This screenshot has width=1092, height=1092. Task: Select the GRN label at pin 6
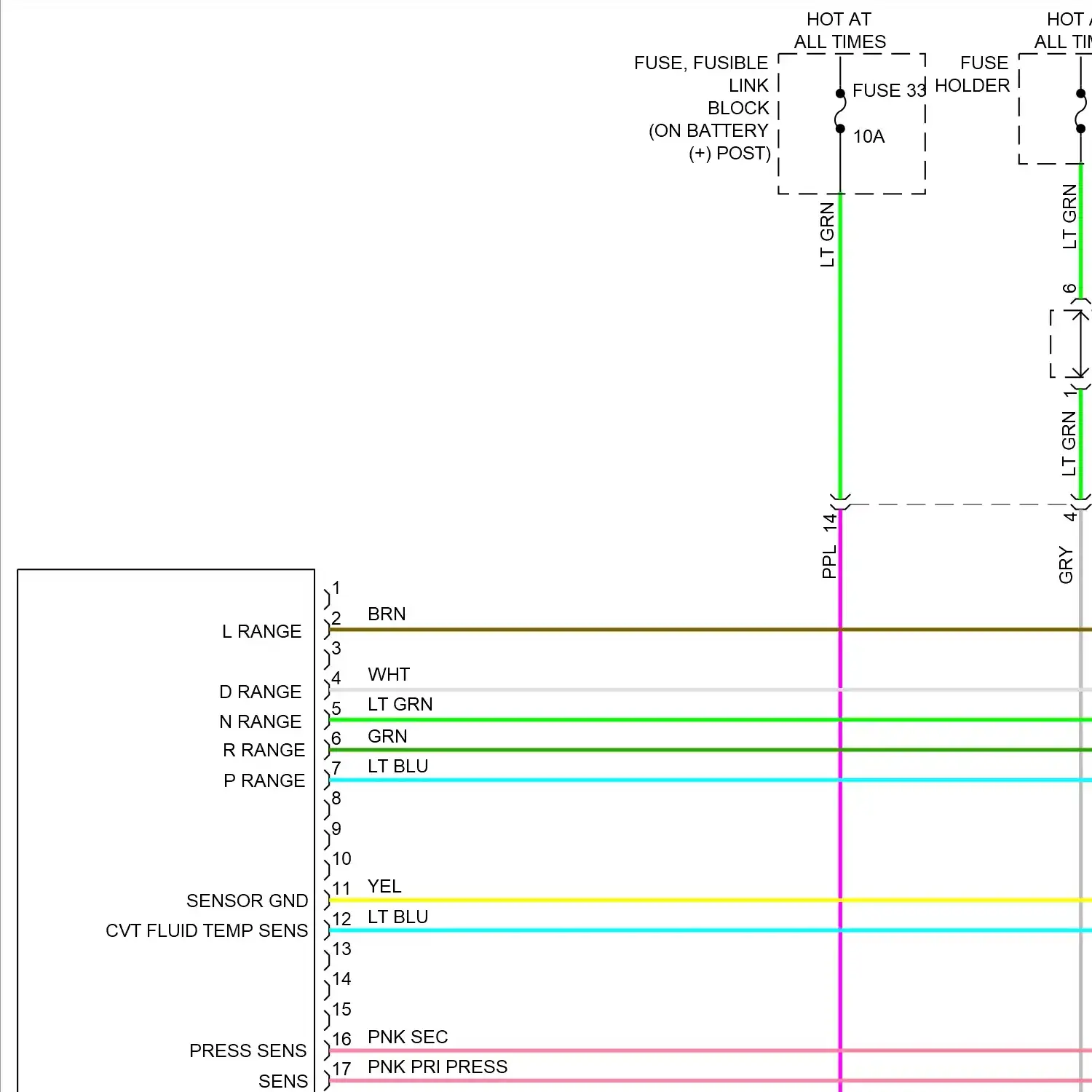tap(387, 736)
